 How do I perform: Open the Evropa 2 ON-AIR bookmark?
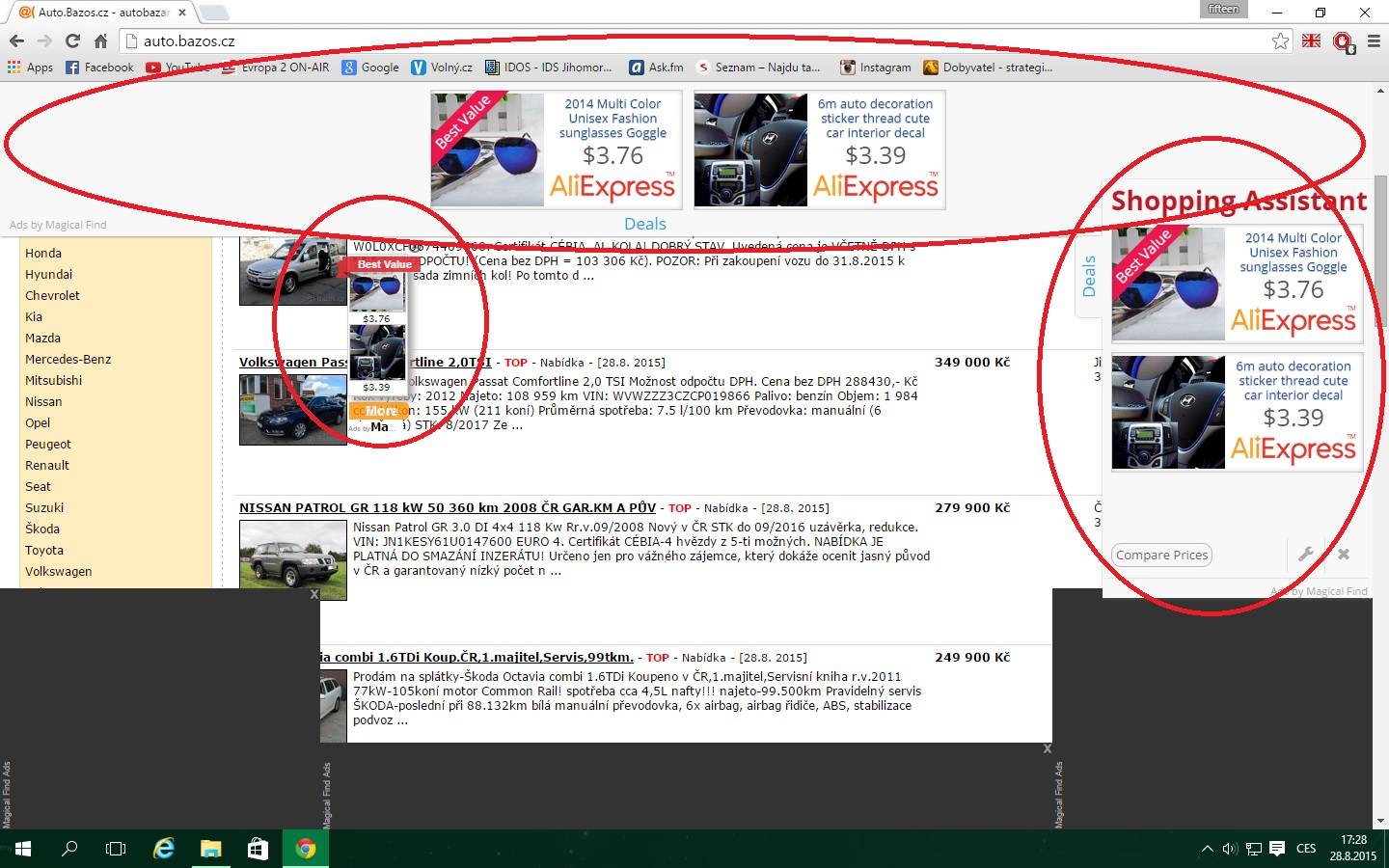click(276, 68)
